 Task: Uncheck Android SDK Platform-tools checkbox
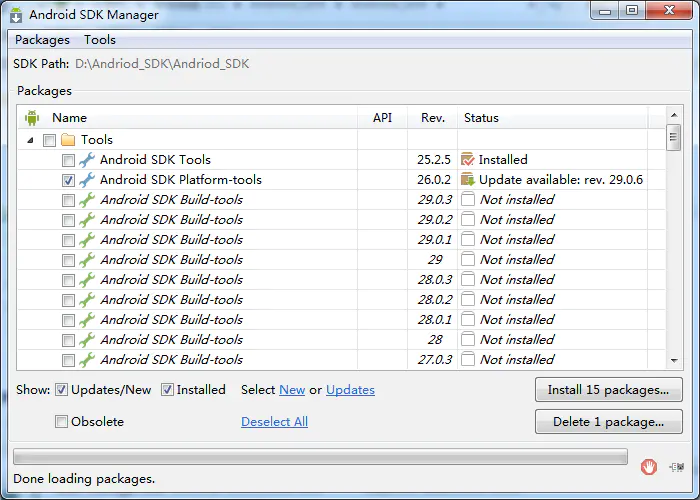click(x=68, y=180)
